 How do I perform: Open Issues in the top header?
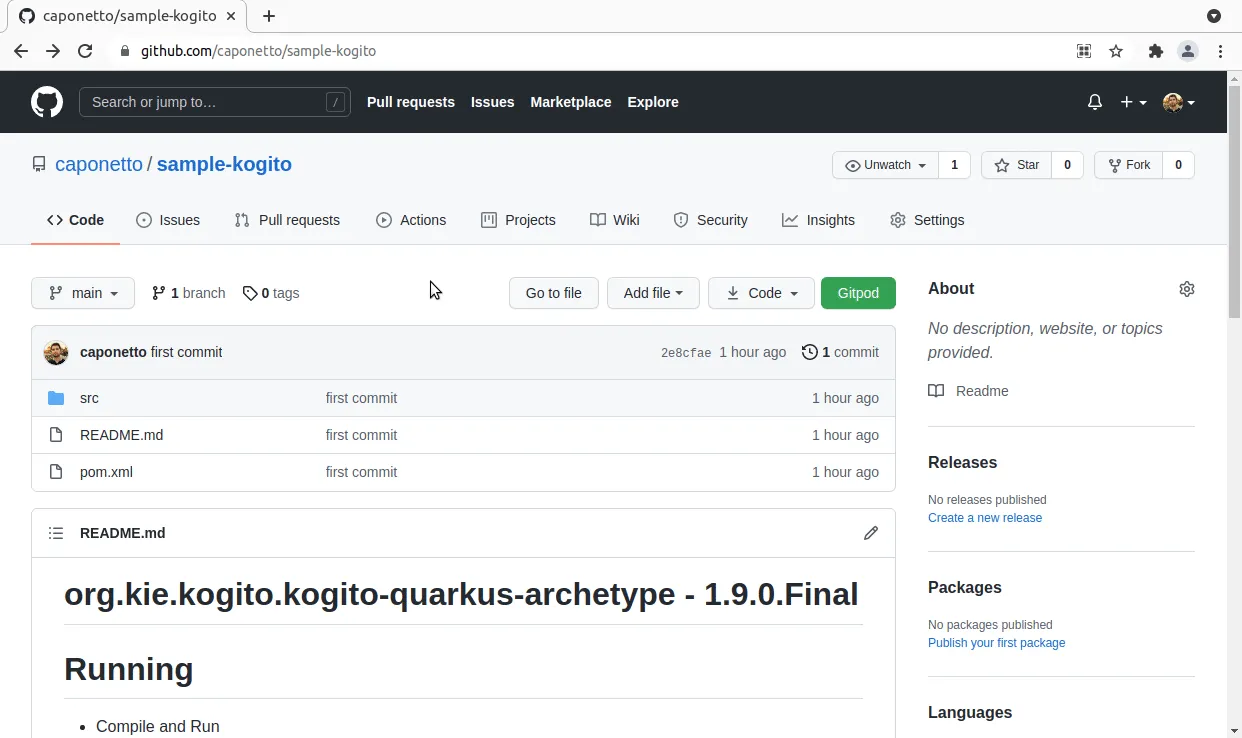pyautogui.click(x=492, y=102)
